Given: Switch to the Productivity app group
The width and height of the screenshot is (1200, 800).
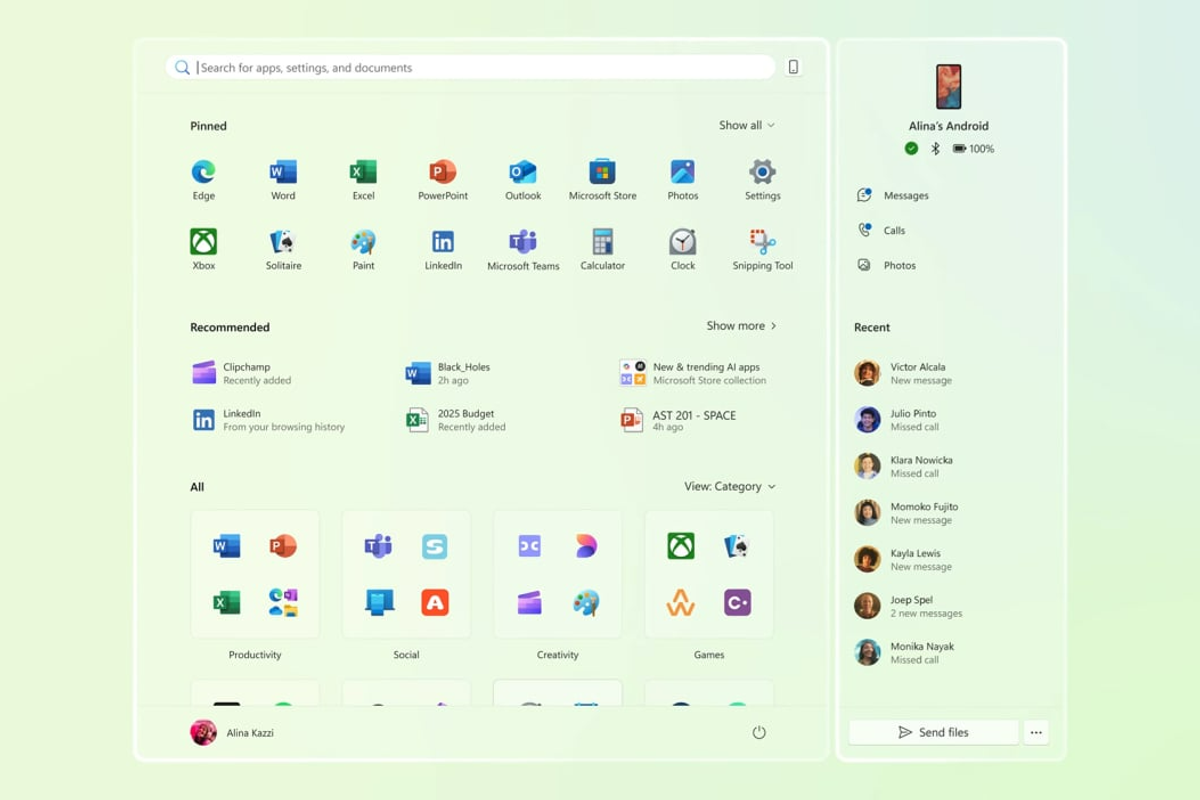Looking at the screenshot, I should (255, 573).
